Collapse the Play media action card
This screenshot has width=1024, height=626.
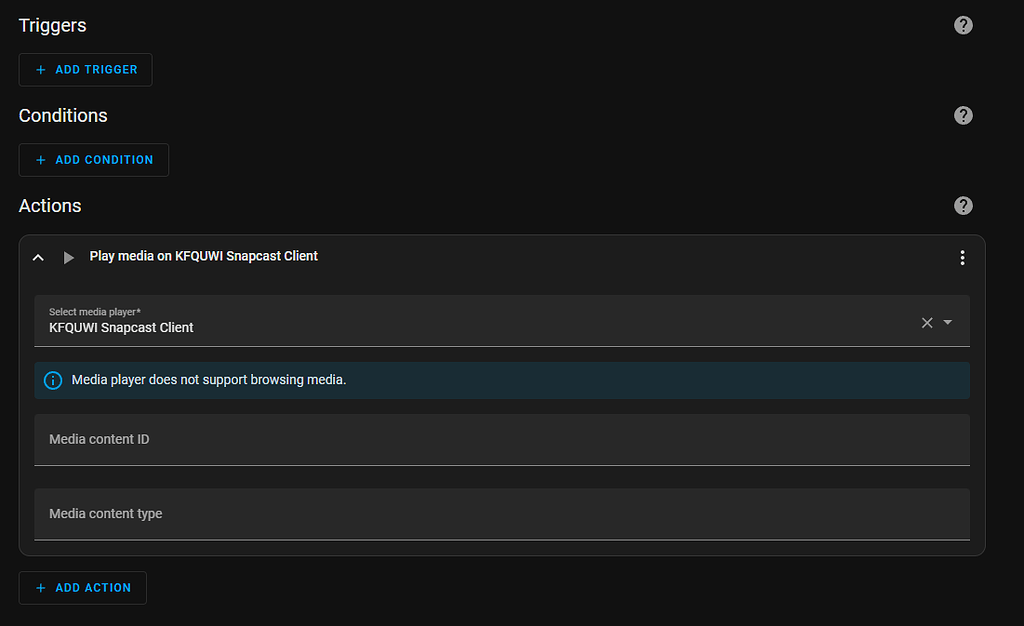point(38,257)
